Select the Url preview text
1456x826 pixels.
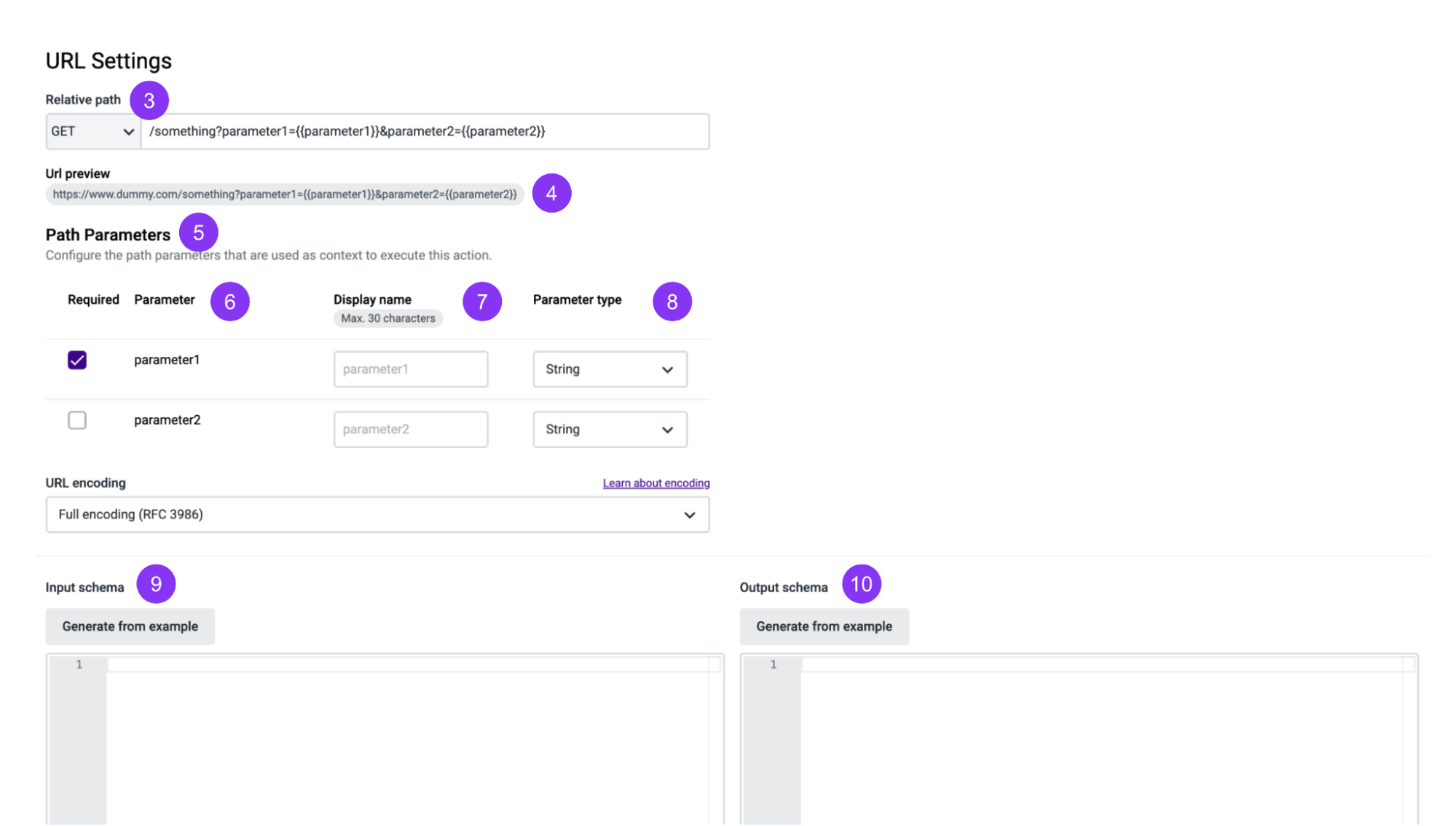point(284,194)
